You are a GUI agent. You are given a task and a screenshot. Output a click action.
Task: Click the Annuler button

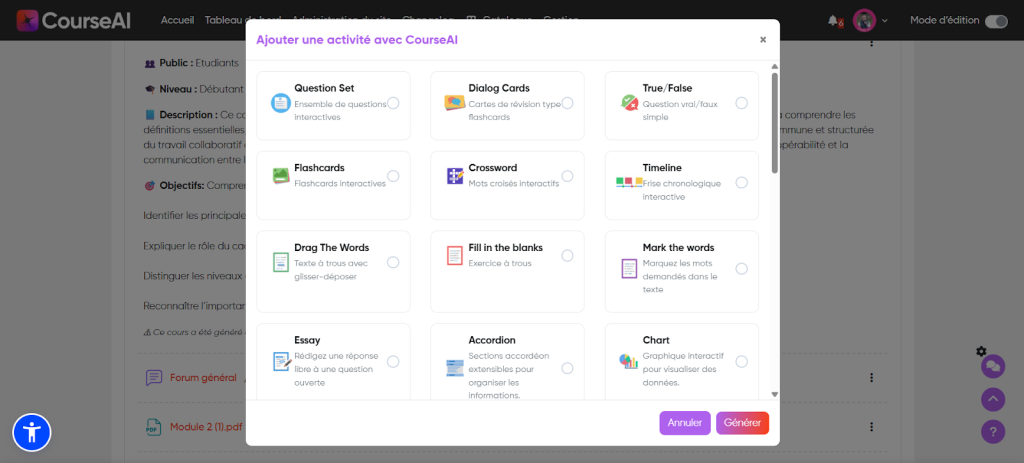click(684, 423)
